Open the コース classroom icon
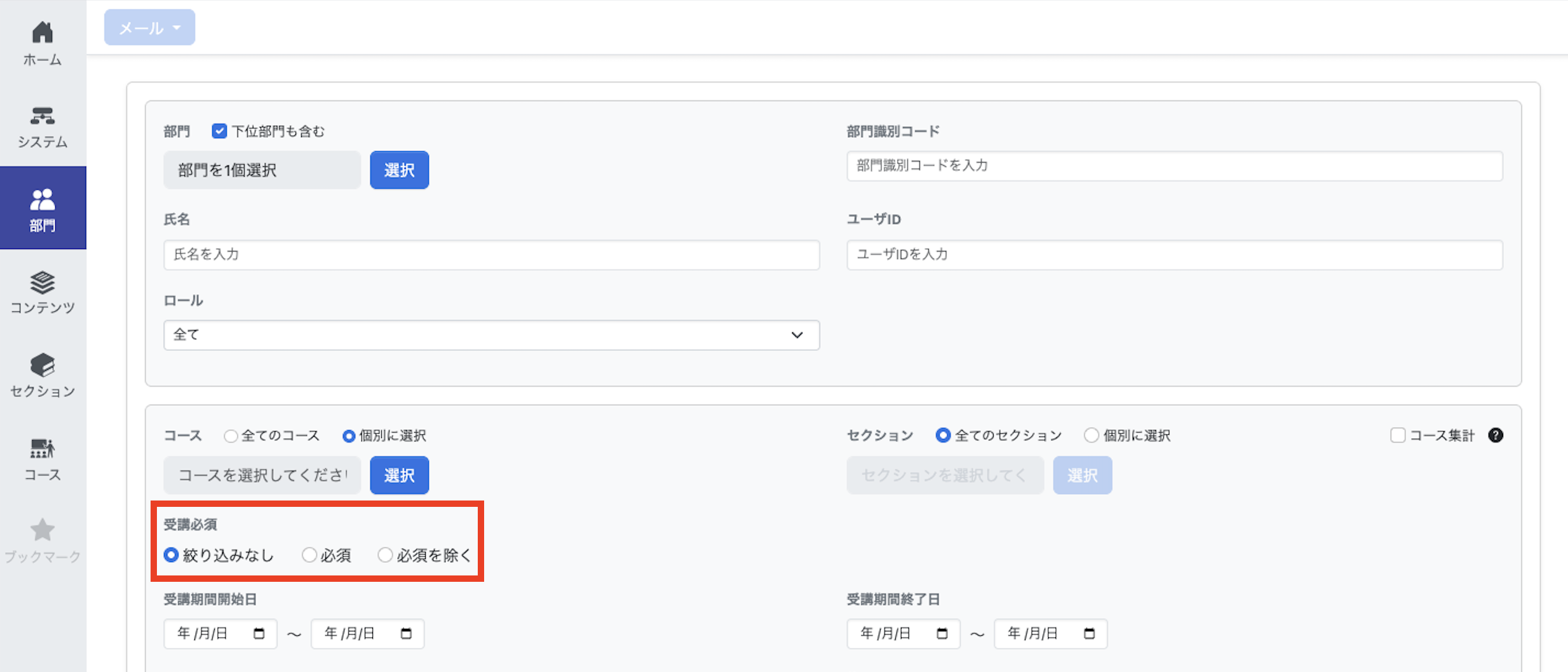Image resolution: width=1568 pixels, height=672 pixels. click(43, 448)
